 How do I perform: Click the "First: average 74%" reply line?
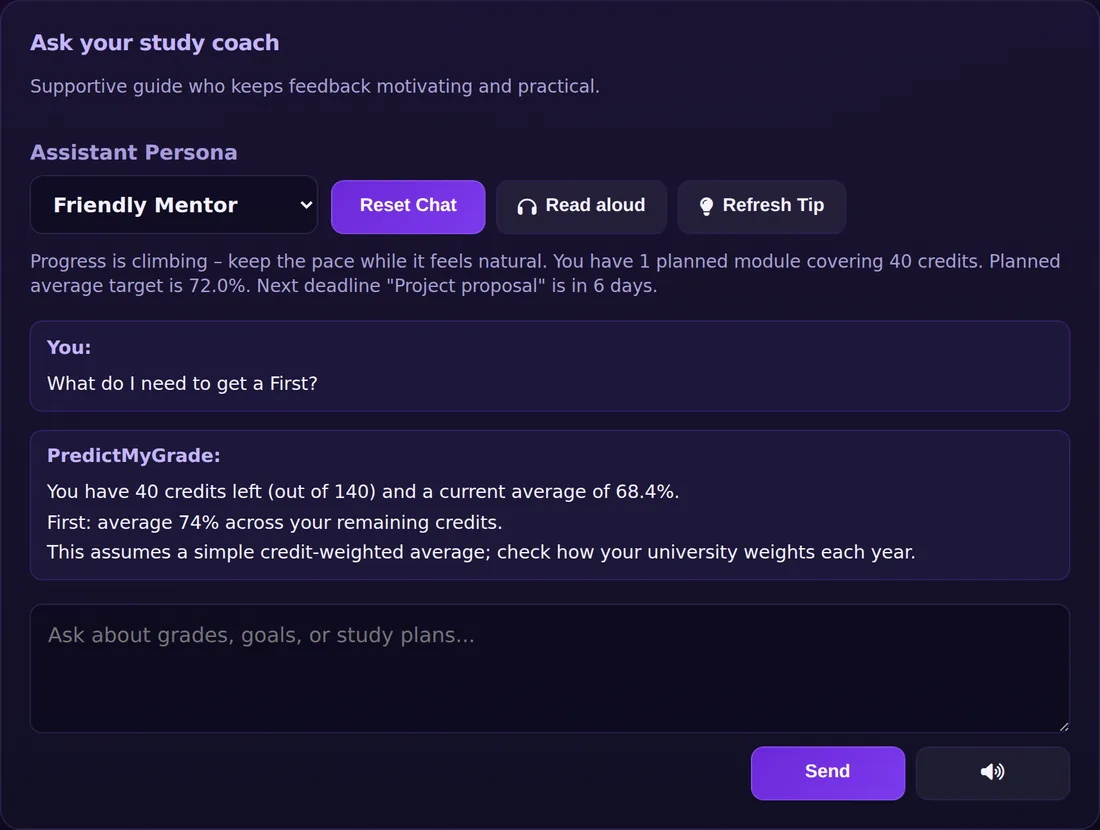click(x=274, y=522)
